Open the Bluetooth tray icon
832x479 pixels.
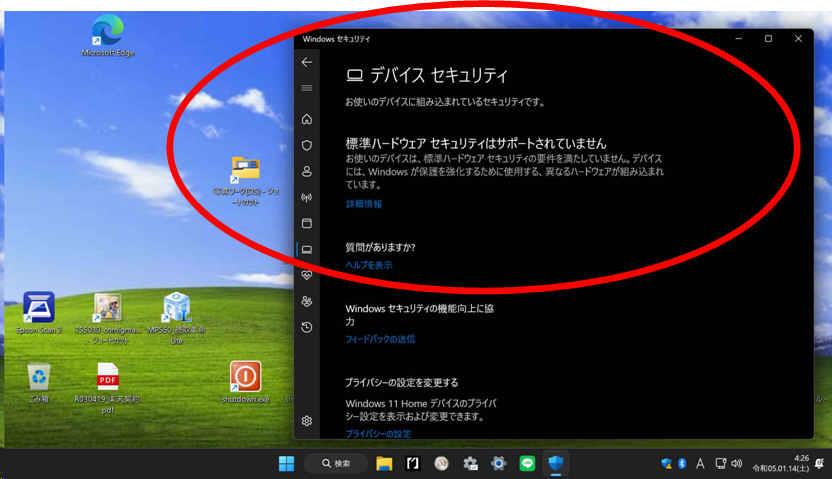coord(682,464)
